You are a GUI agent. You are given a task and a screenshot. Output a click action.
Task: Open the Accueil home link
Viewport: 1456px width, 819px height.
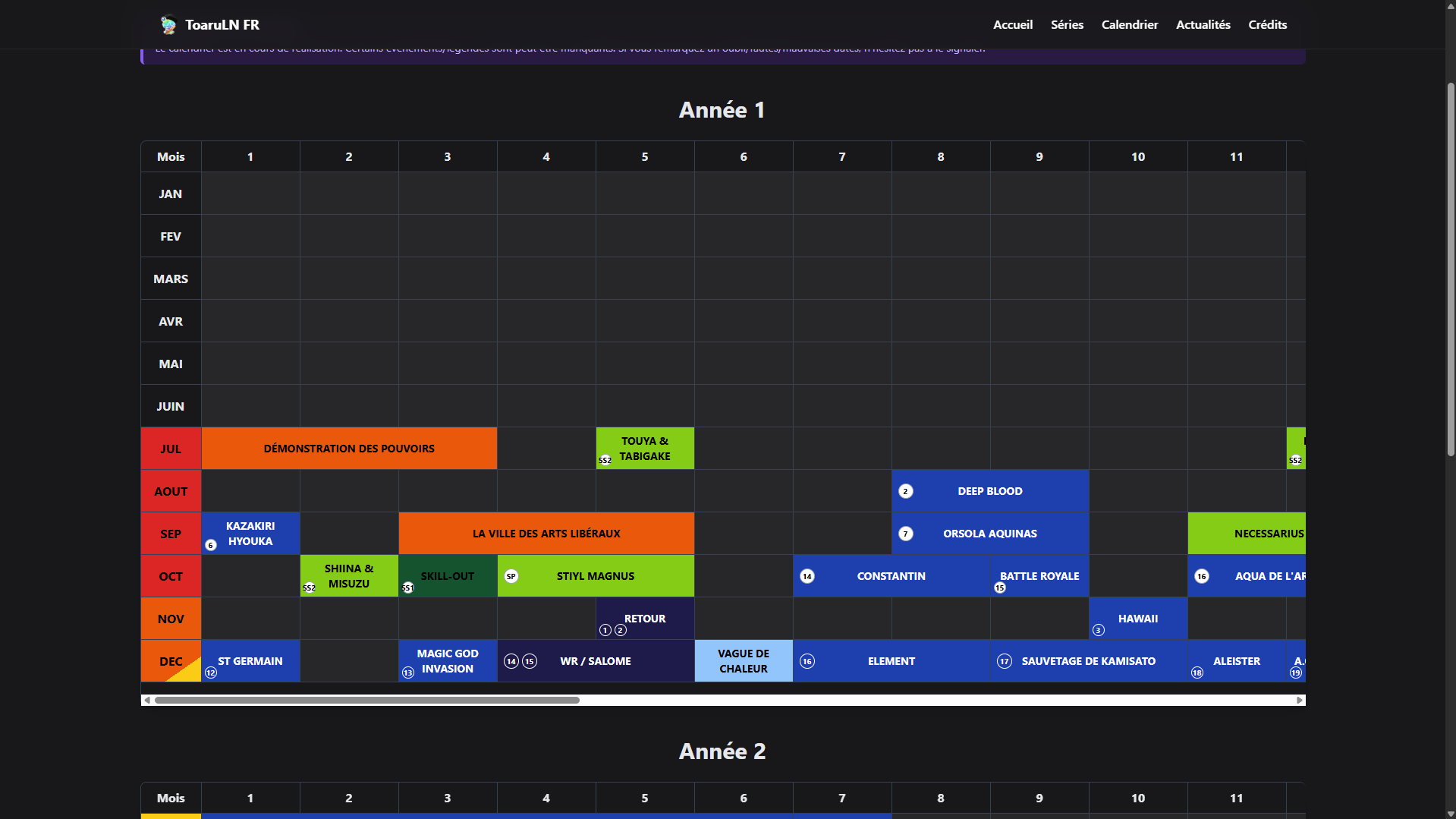click(x=1012, y=25)
